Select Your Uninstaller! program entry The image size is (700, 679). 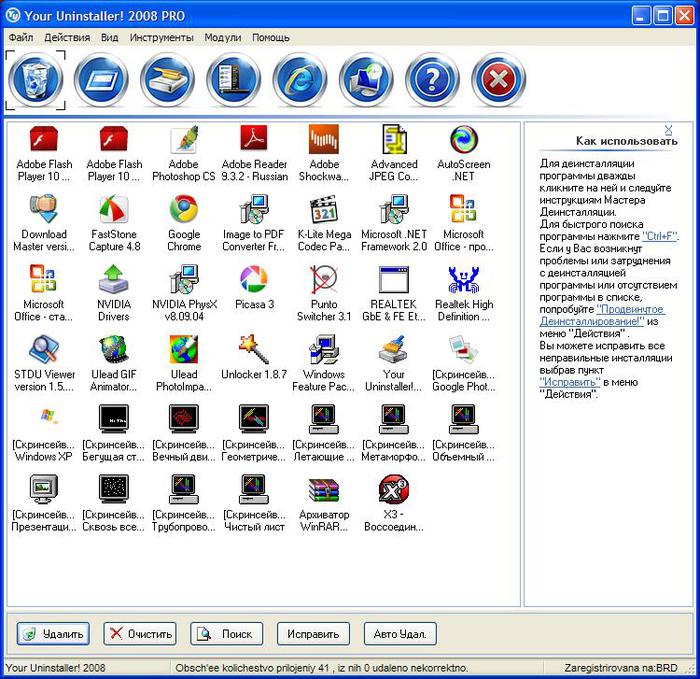coord(394,363)
